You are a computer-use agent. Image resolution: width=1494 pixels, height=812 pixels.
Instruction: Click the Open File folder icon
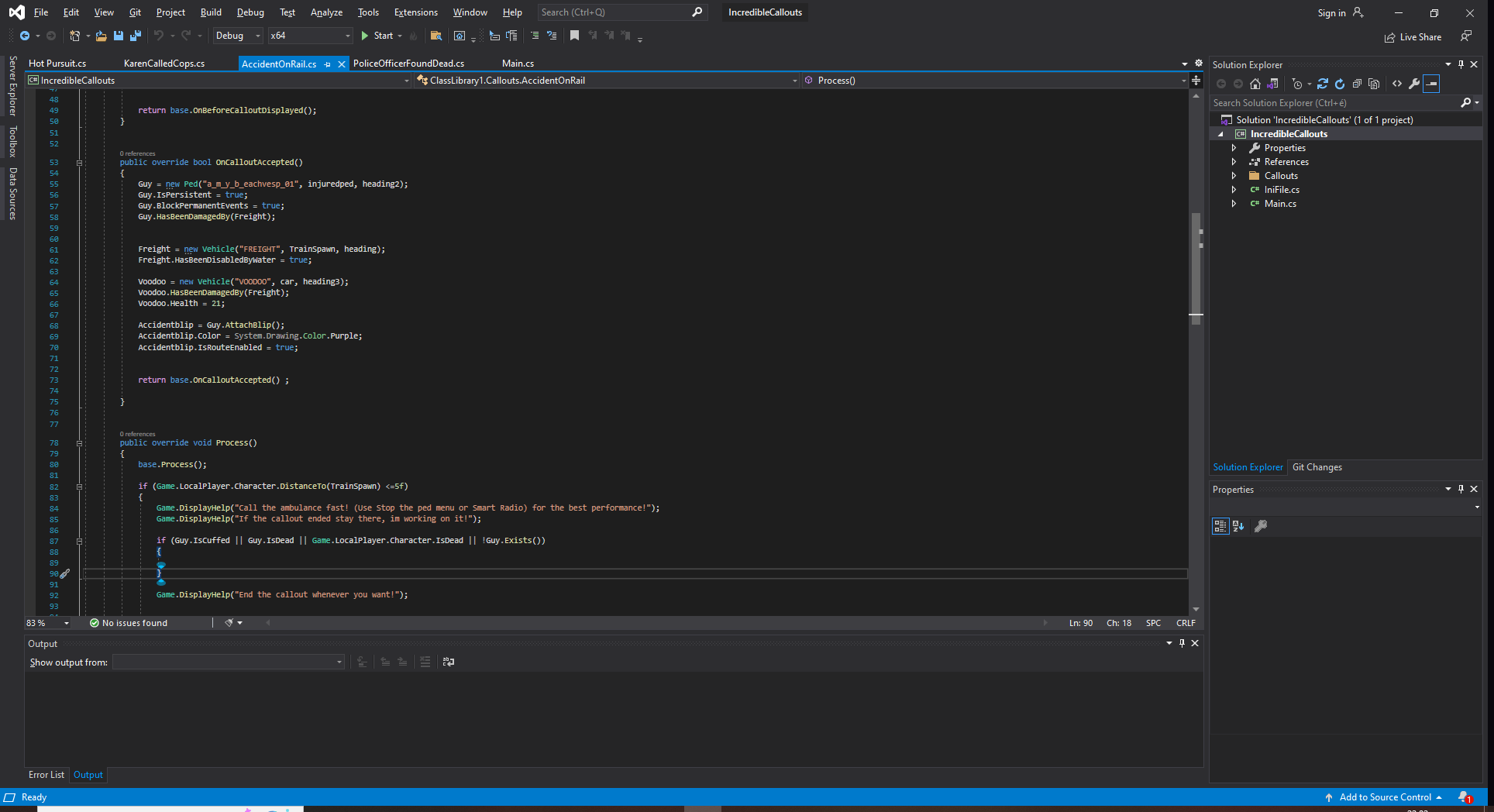[x=101, y=36]
